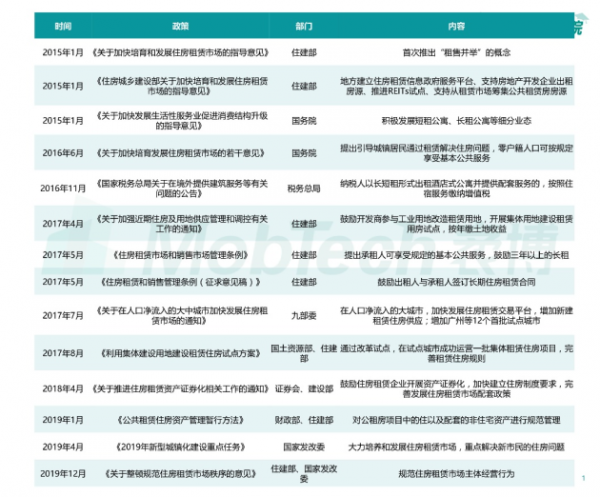Select policy 《住房租赁市场和销售市场管理条例》
Image resolution: width=600 pixels, height=497 pixels.
[x=180, y=255]
